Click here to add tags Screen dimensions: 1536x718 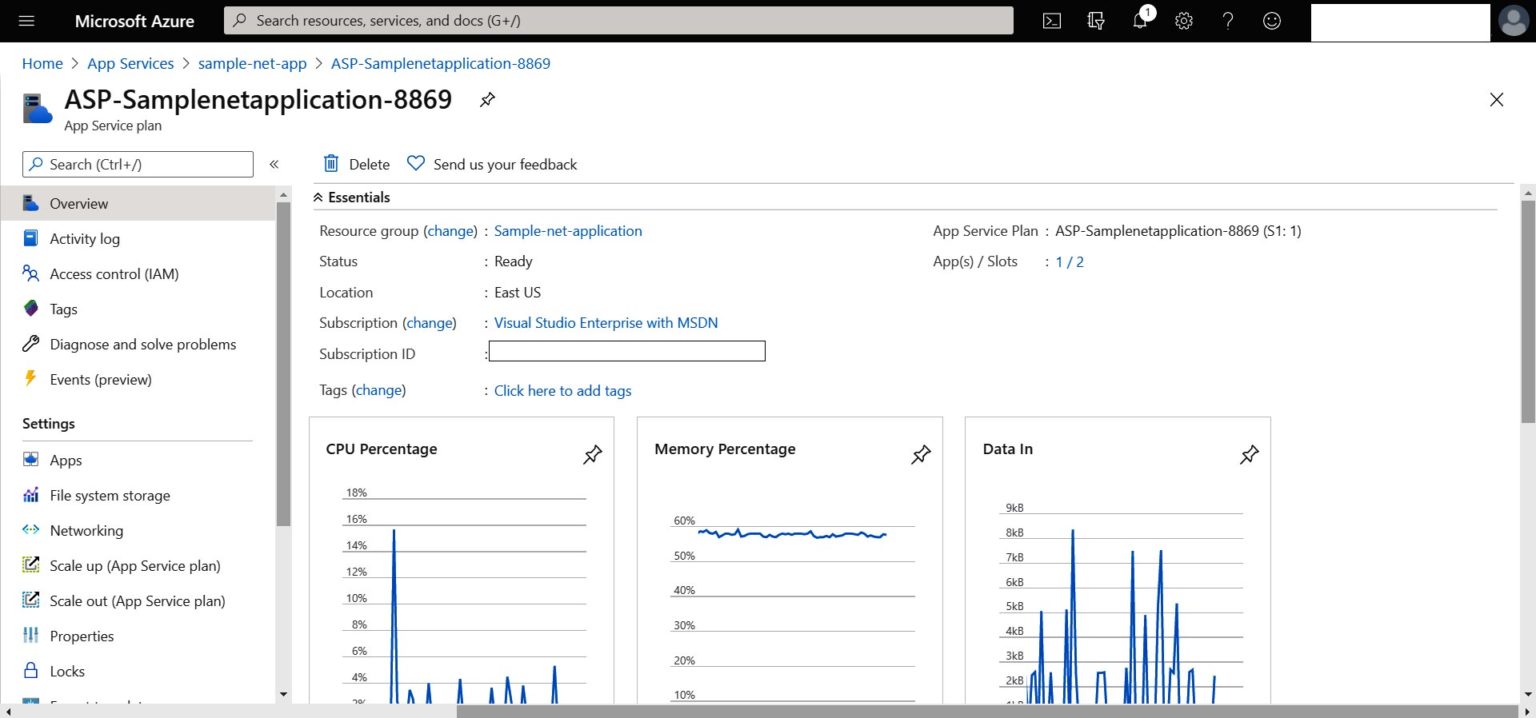coord(562,390)
